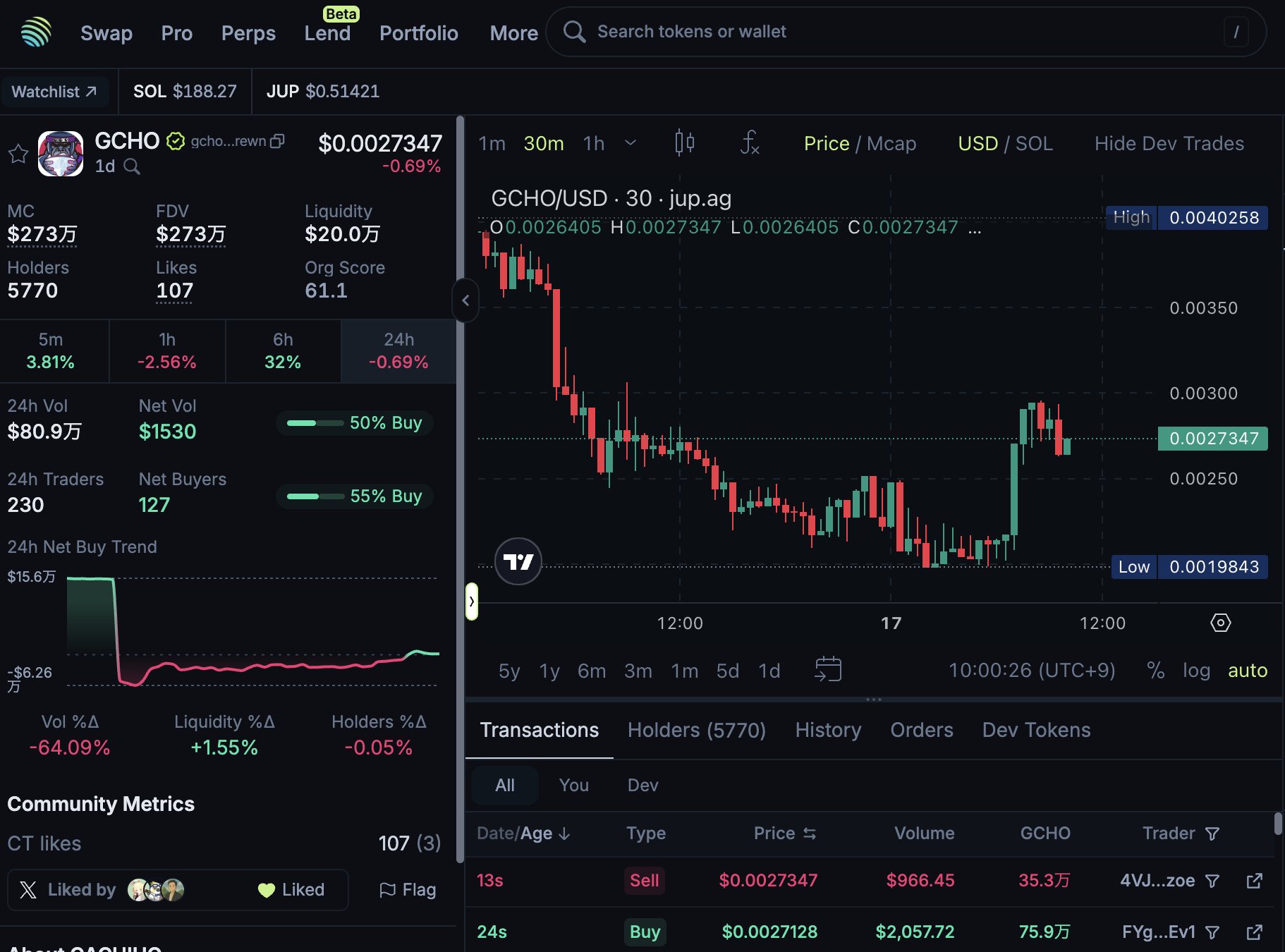The image size is (1285, 952).
Task: Switch to Orders tab
Action: tap(922, 730)
